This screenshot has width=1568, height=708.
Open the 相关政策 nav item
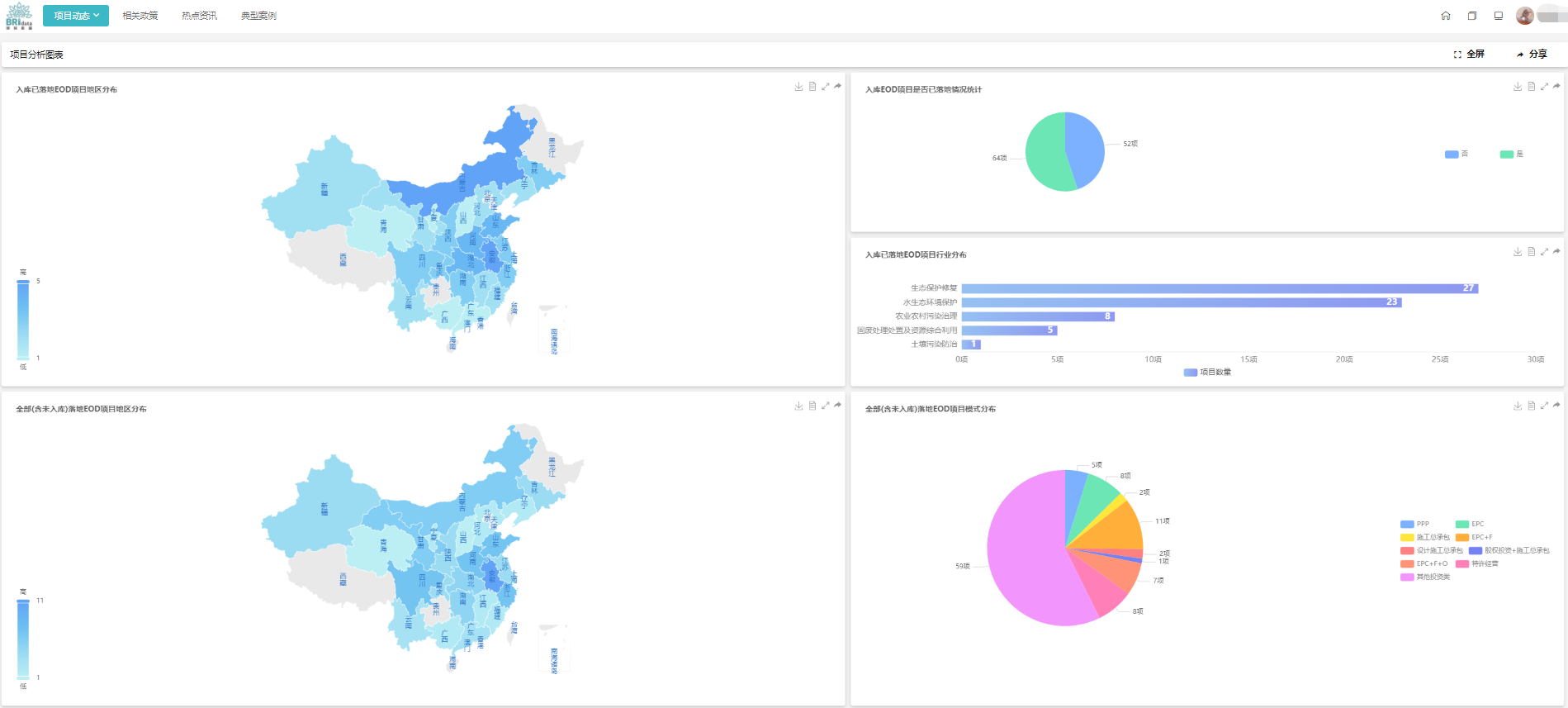pos(140,16)
